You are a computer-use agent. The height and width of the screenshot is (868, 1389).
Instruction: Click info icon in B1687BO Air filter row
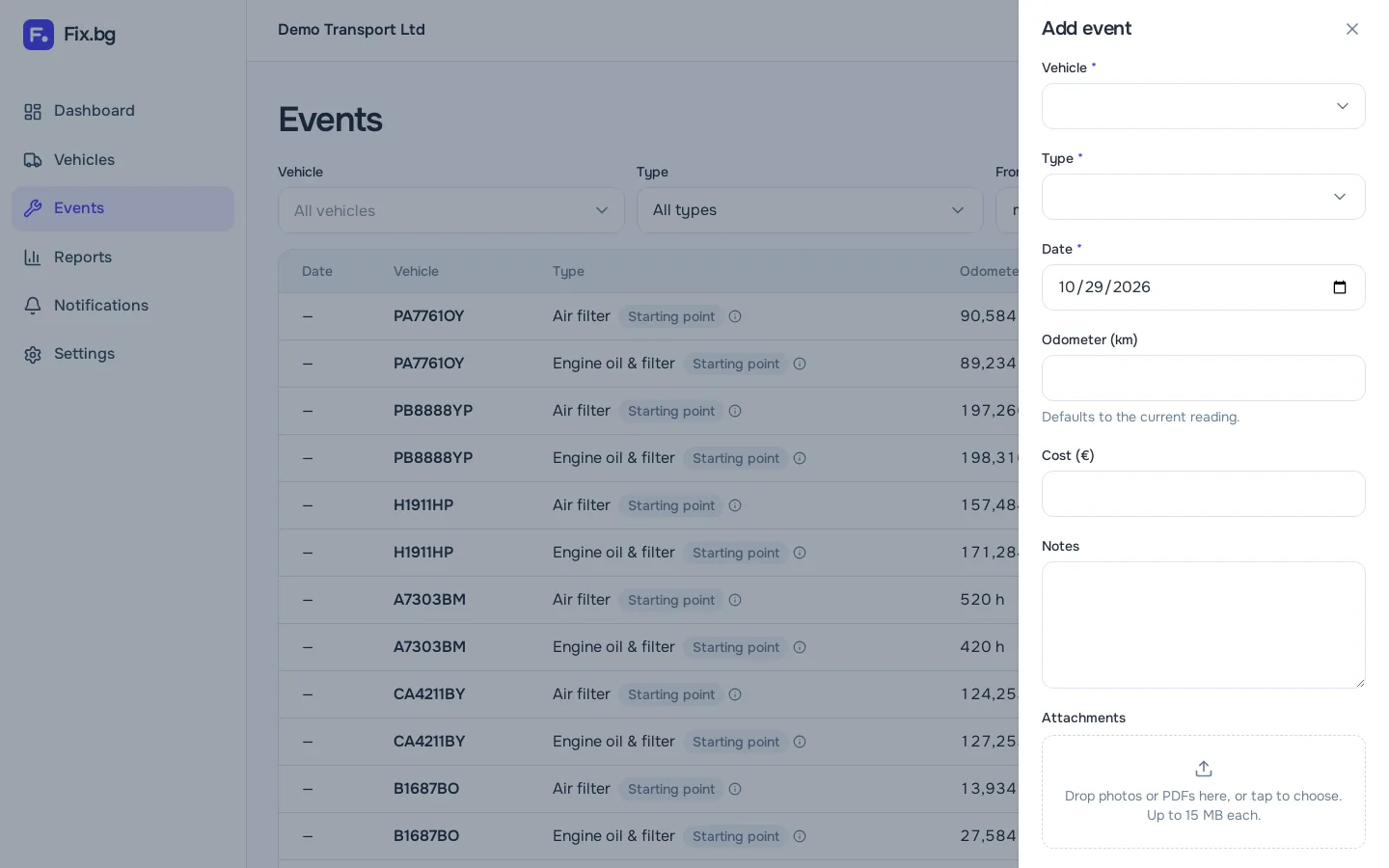coord(735,789)
